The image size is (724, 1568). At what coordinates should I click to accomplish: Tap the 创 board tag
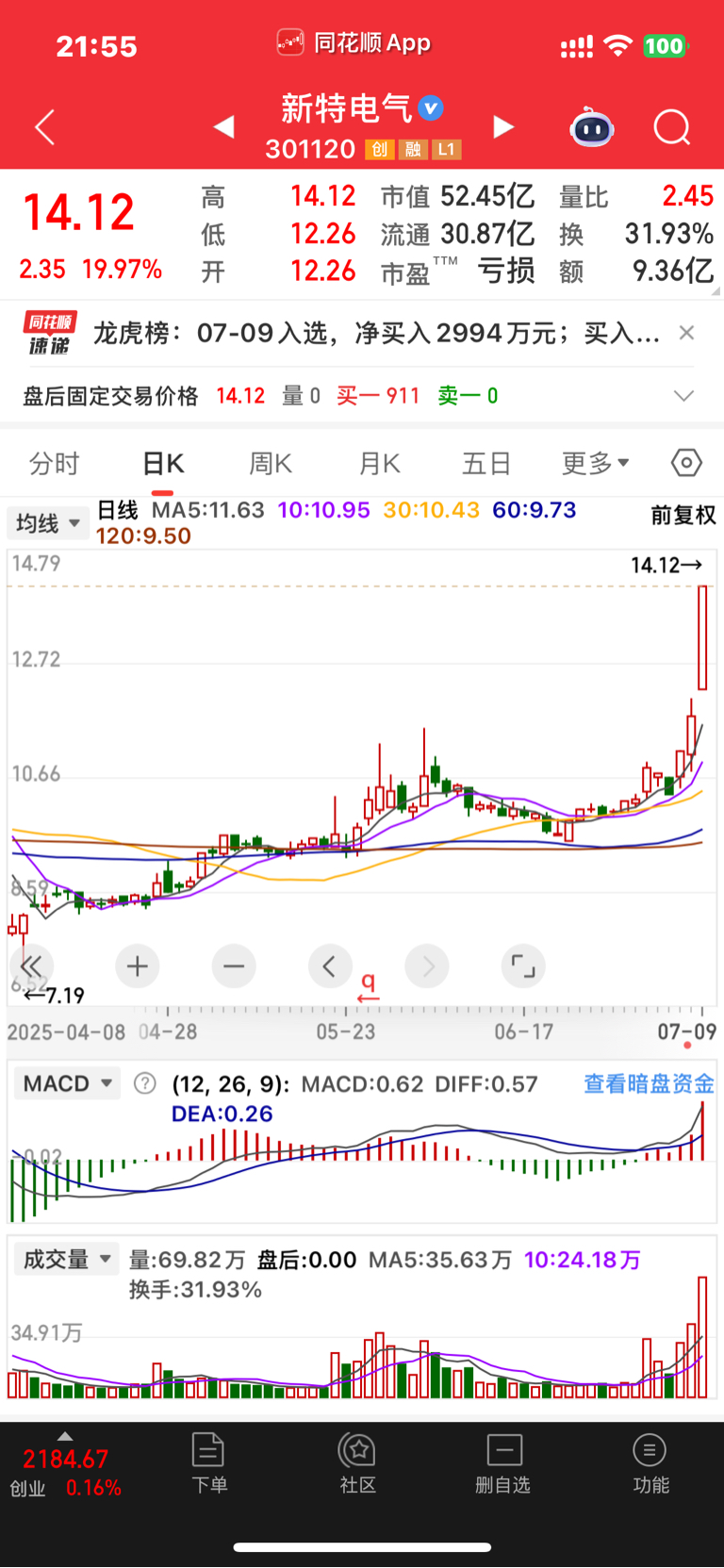[379, 149]
